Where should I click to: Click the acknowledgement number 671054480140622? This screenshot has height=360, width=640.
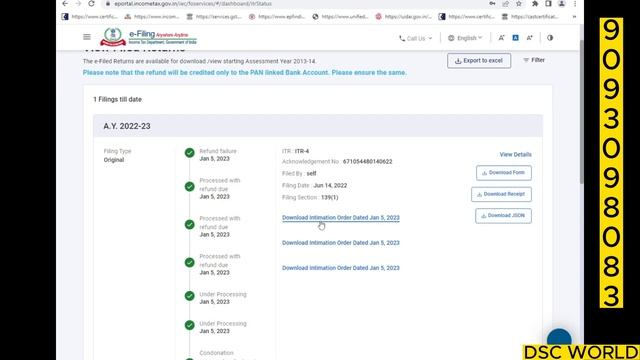click(367, 162)
